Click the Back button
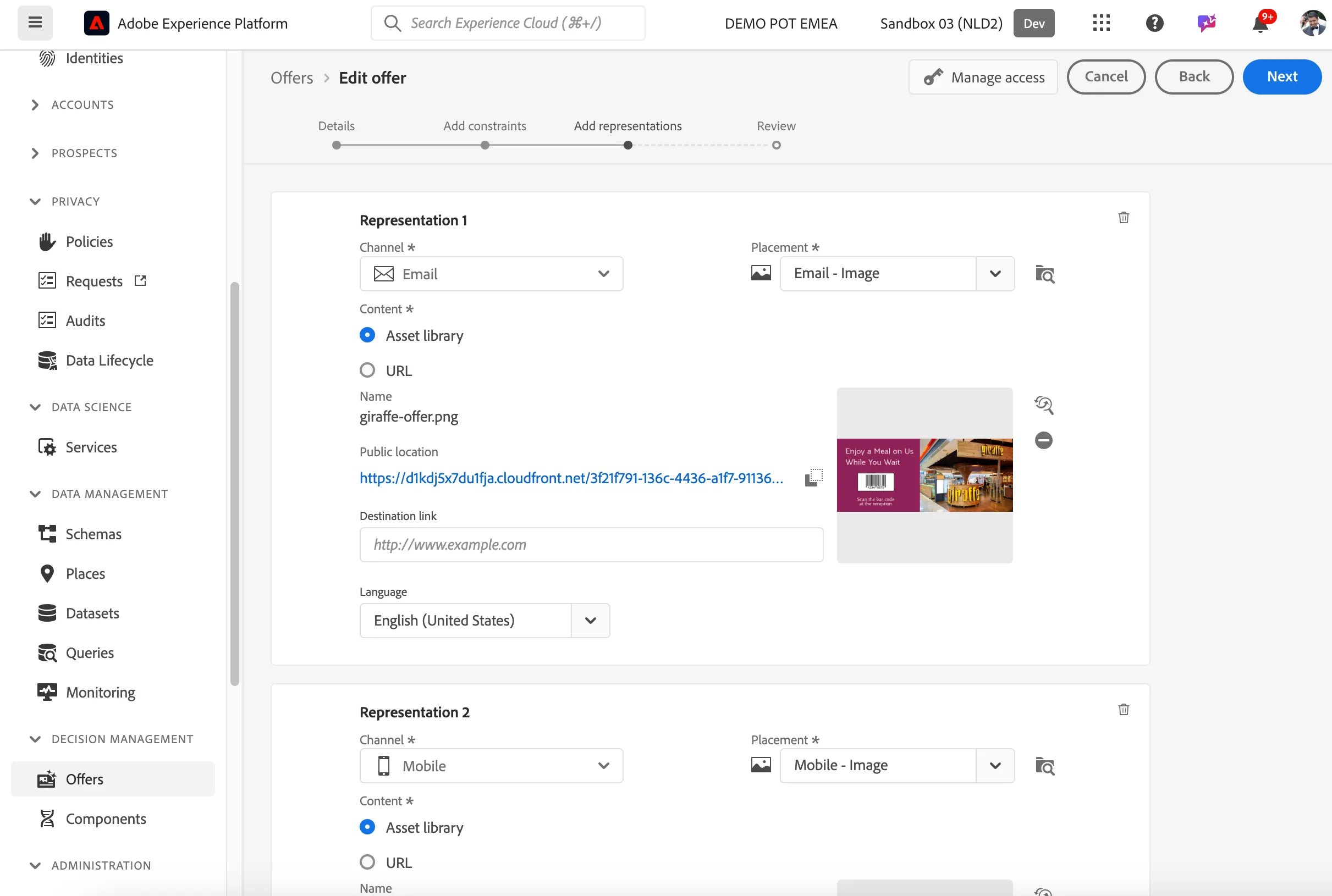Screen dimensions: 1332x896 [1193, 76]
